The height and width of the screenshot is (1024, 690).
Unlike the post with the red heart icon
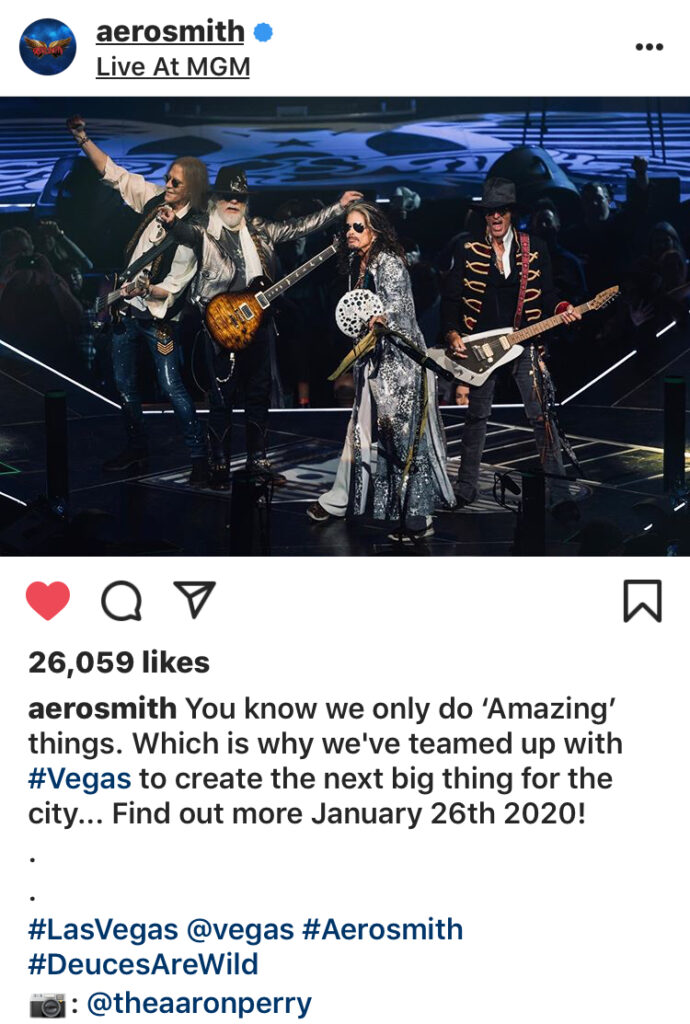click(48, 600)
